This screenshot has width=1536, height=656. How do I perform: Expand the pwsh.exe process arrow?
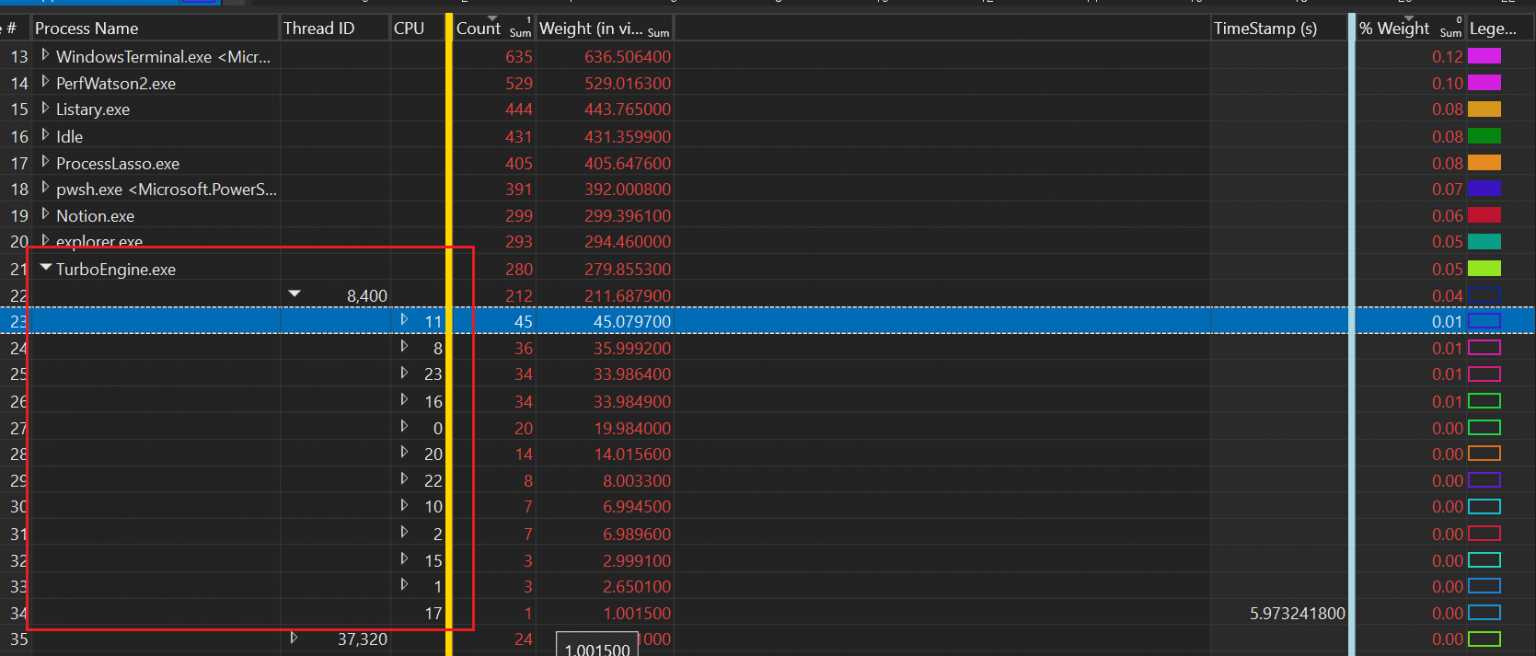click(45, 188)
